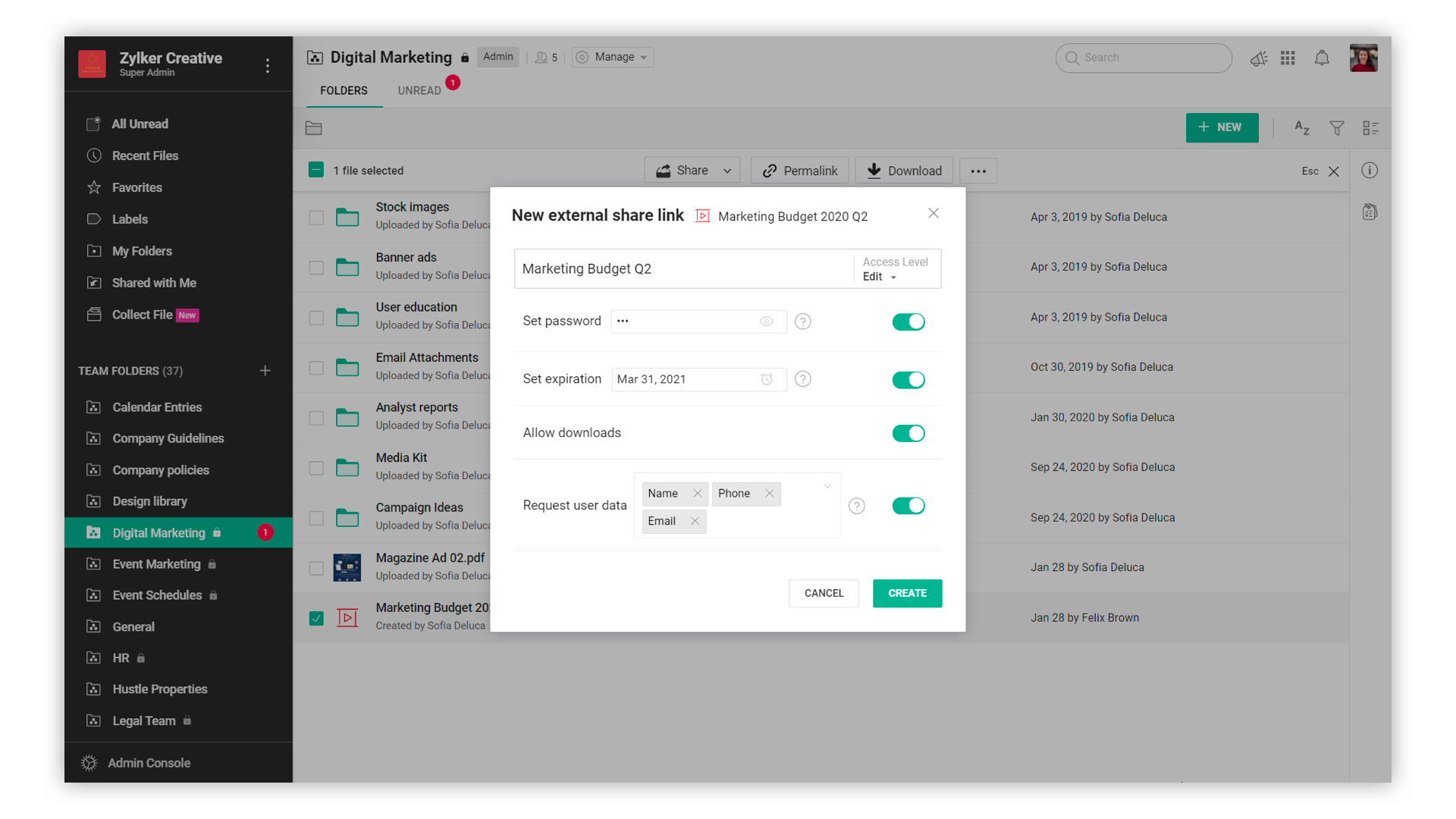Remove the Phone tag from user data
The height and width of the screenshot is (819, 1456).
(x=769, y=494)
